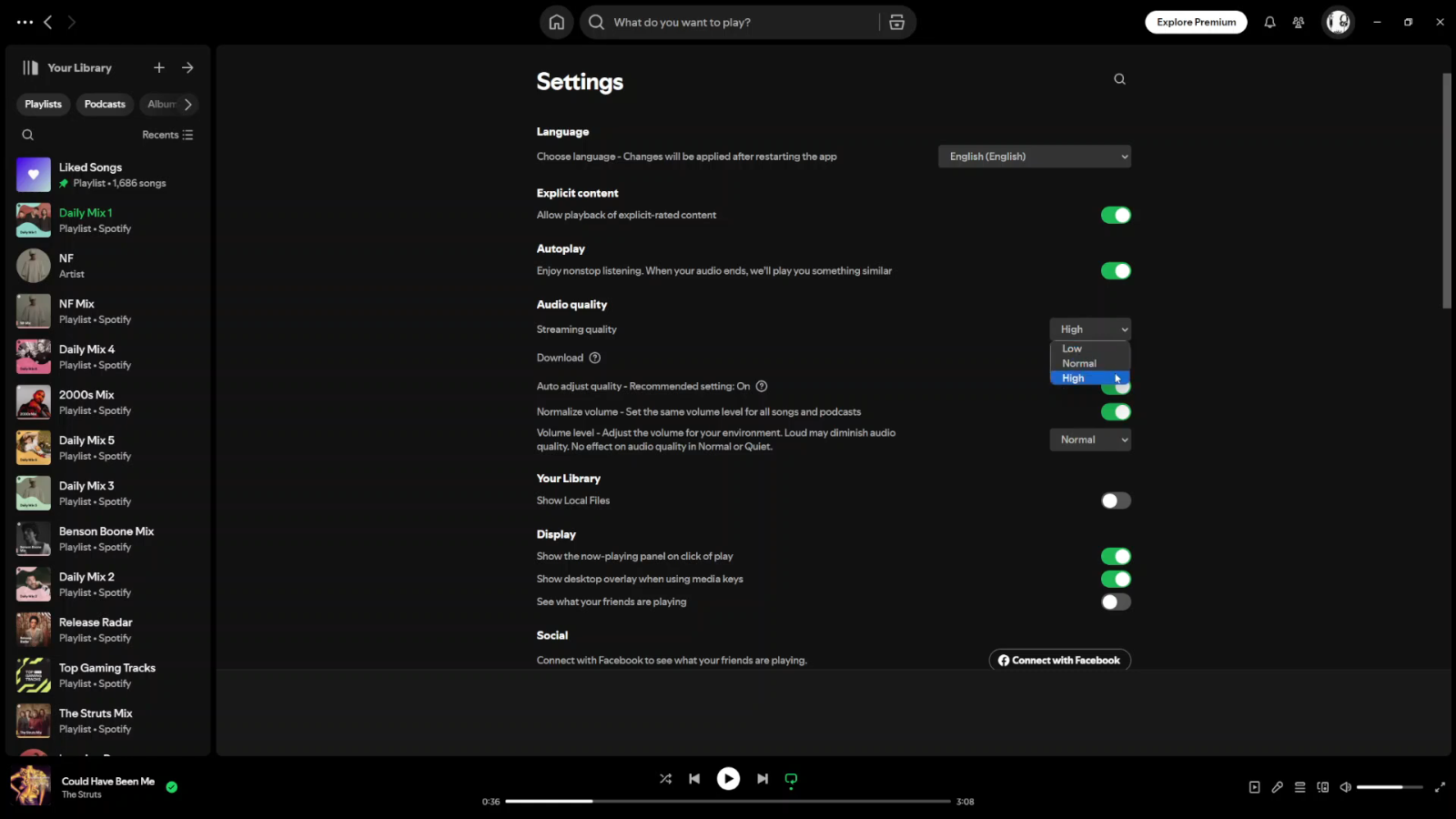Toggle explicit content playback
This screenshot has height=819, width=1456.
pyautogui.click(x=1116, y=216)
